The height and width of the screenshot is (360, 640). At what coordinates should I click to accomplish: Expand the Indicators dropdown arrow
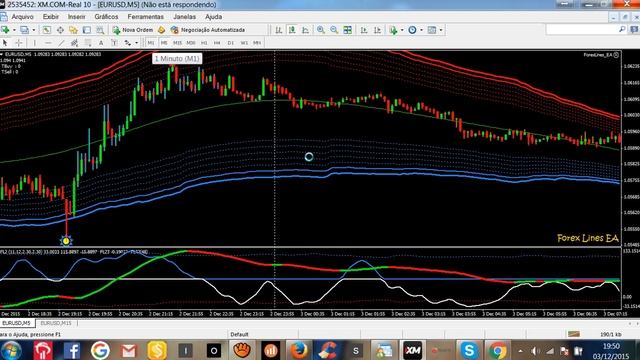[402, 30]
